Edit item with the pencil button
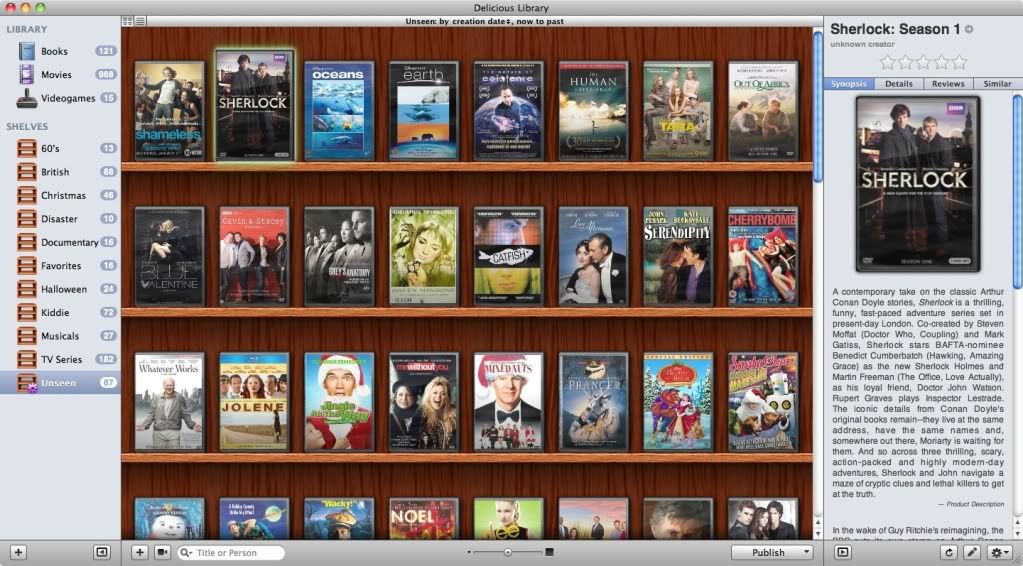Viewport: 1023px width, 566px height. (971, 552)
